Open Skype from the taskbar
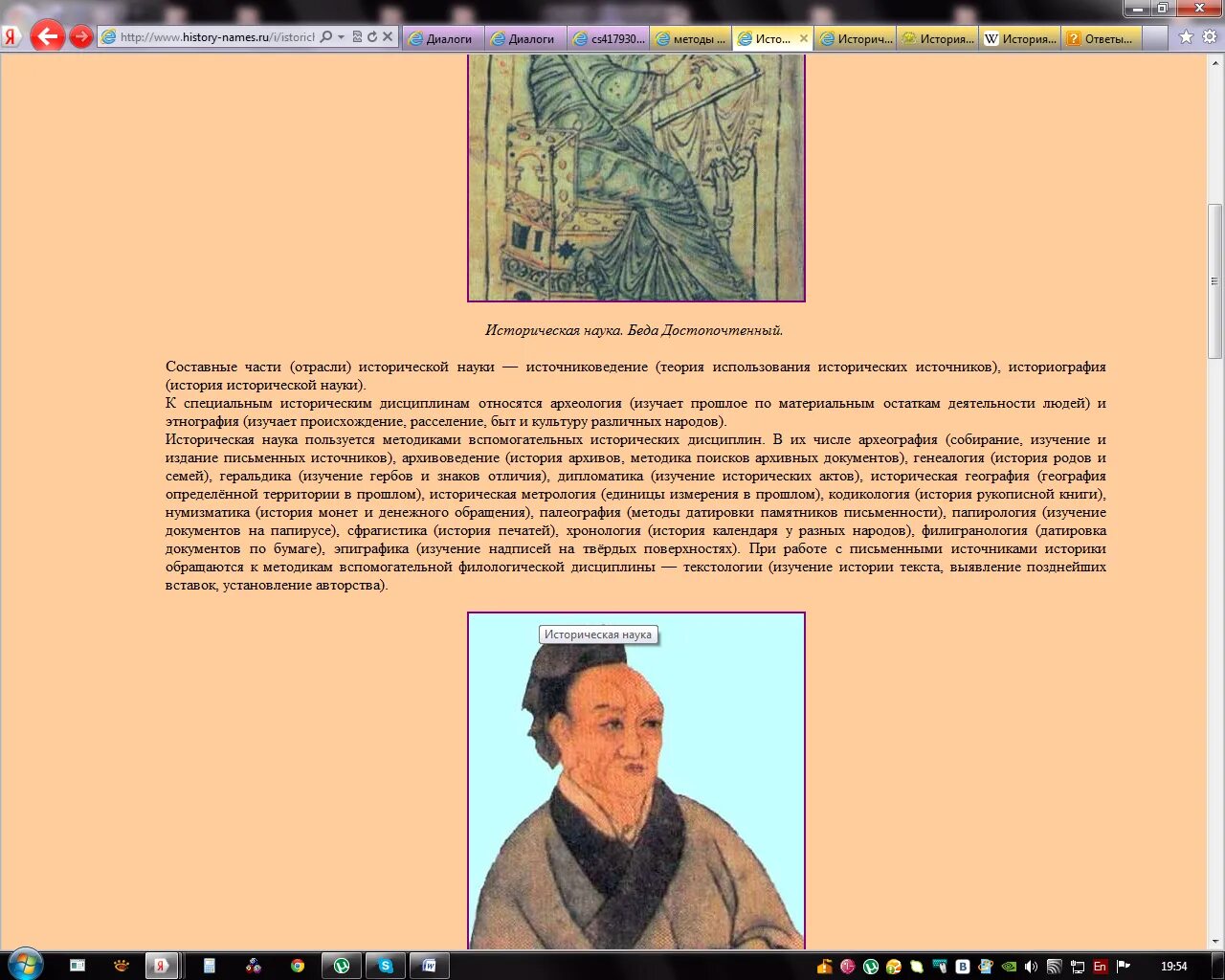Viewport: 1225px width, 980px height. [x=386, y=966]
